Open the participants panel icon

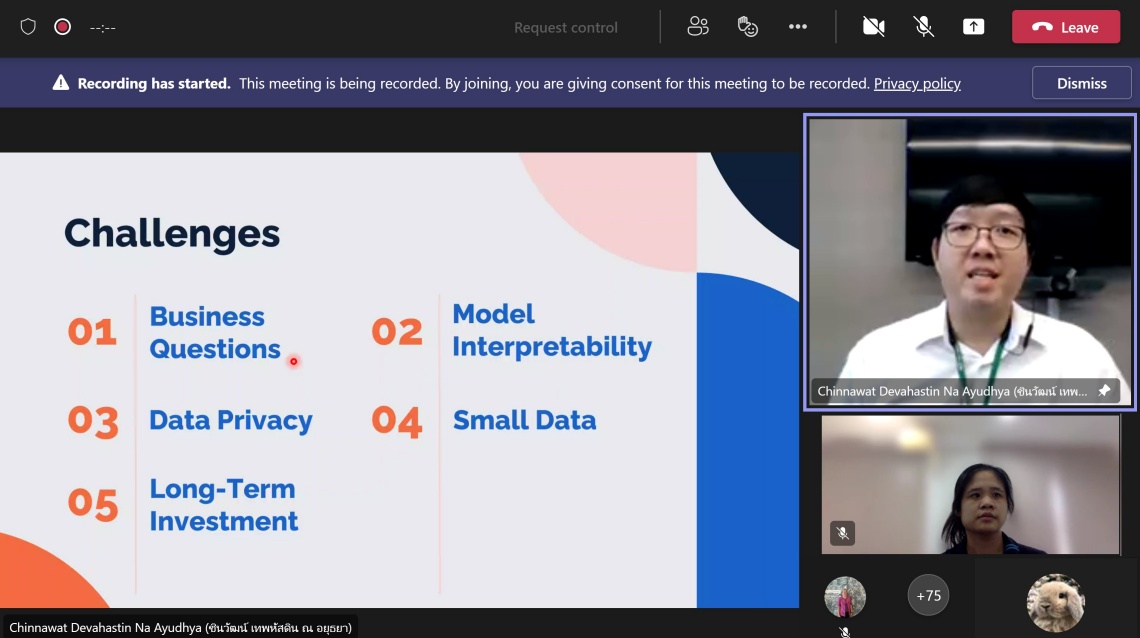point(698,27)
